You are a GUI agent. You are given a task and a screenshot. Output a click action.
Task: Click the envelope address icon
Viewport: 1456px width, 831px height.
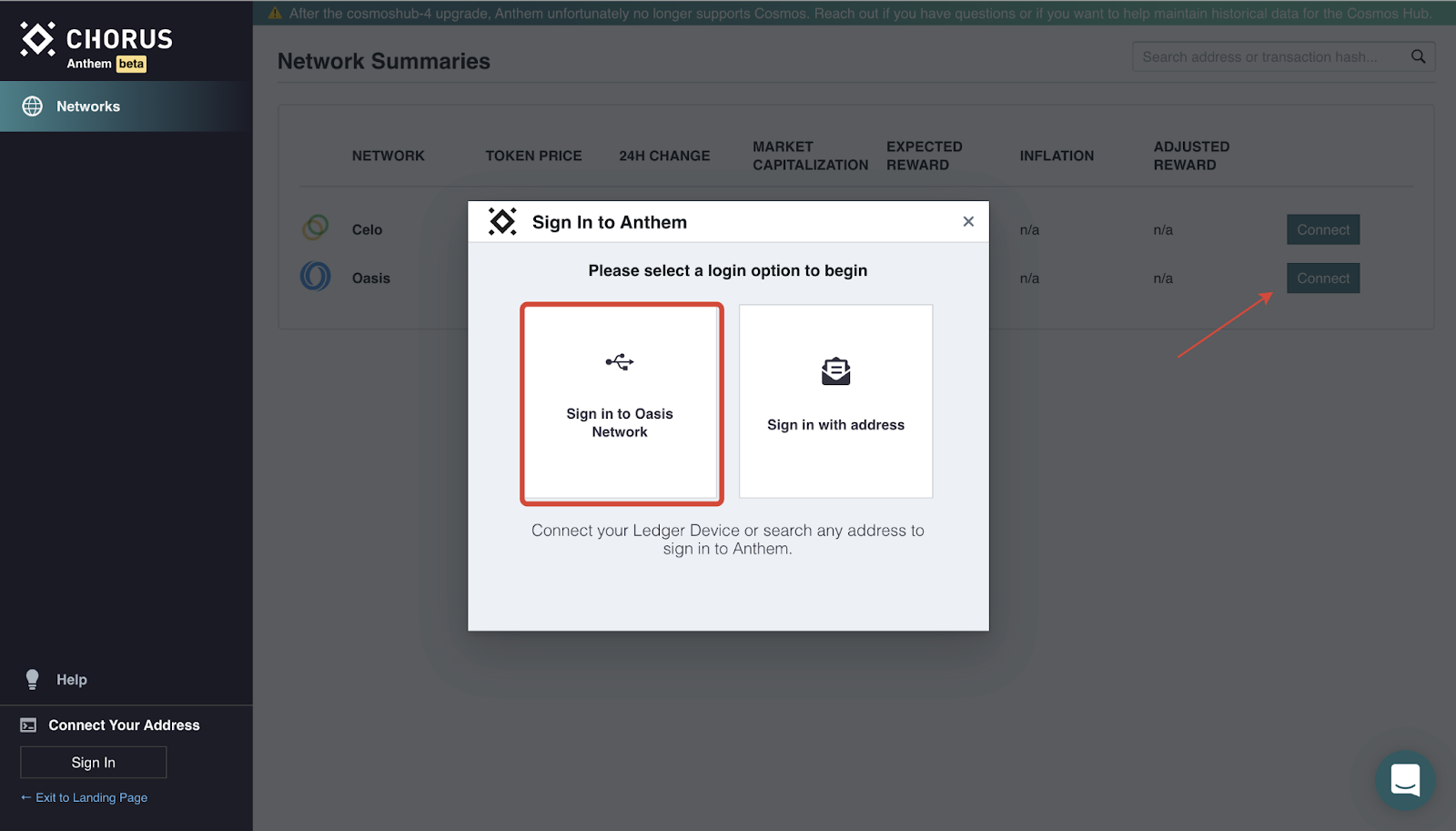(x=836, y=371)
